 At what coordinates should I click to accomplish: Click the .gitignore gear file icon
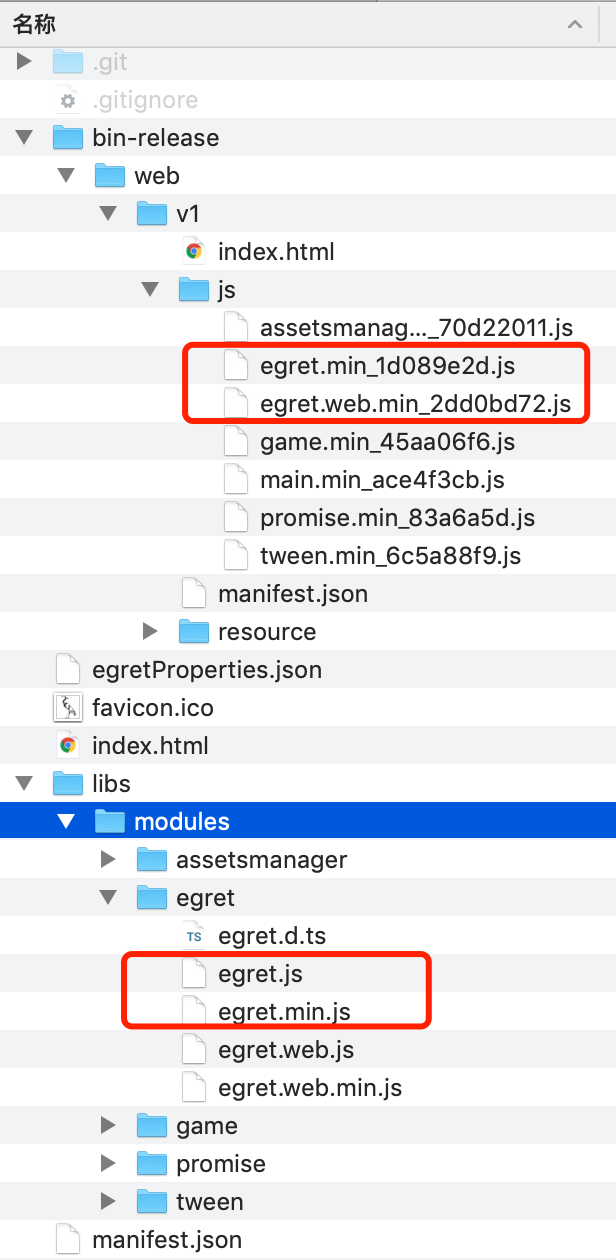click(67, 100)
